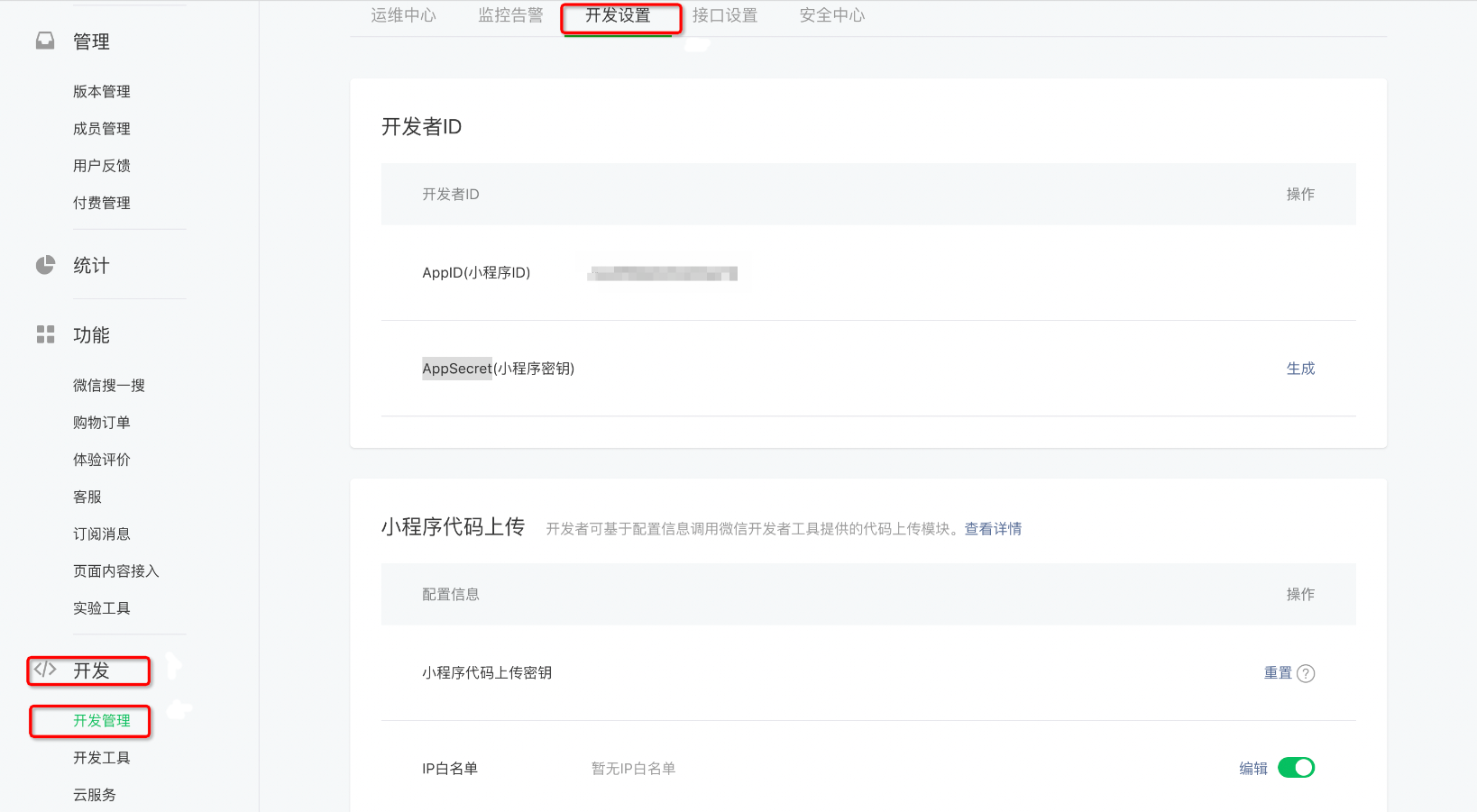
Task: Click the 功能 grid icon
Action: pyautogui.click(x=45, y=334)
